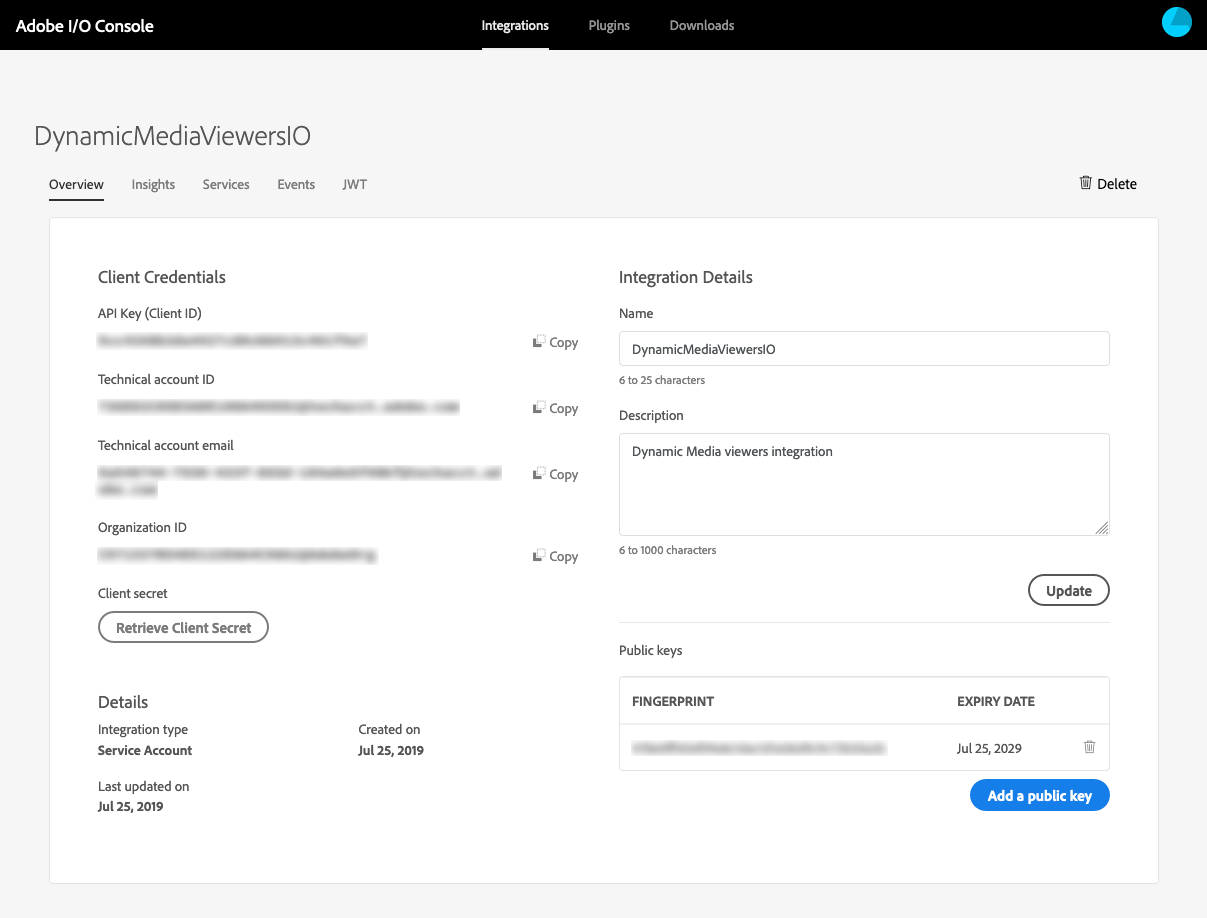Click Add a public key button

(1039, 796)
